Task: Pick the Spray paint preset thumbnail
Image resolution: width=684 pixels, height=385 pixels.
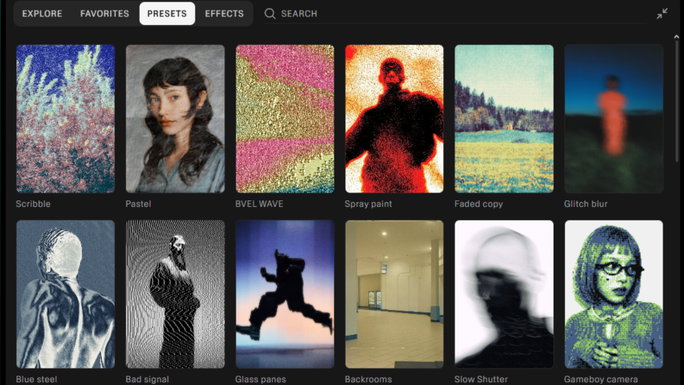Action: pos(394,119)
